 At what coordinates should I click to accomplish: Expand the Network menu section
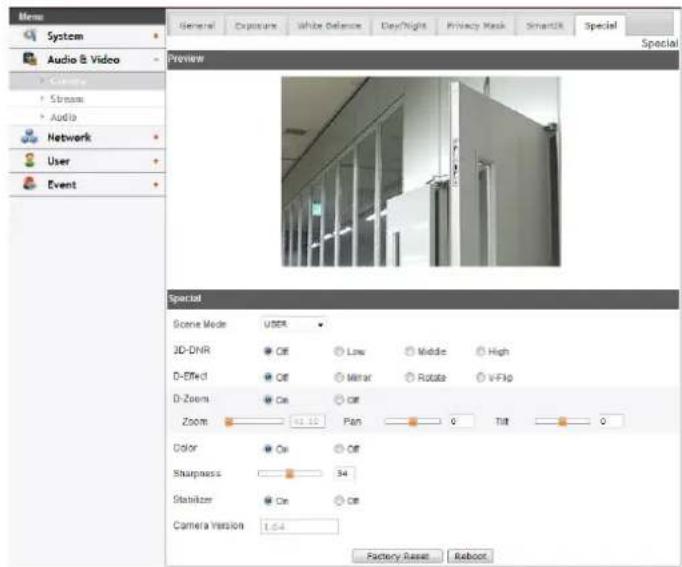(156, 137)
